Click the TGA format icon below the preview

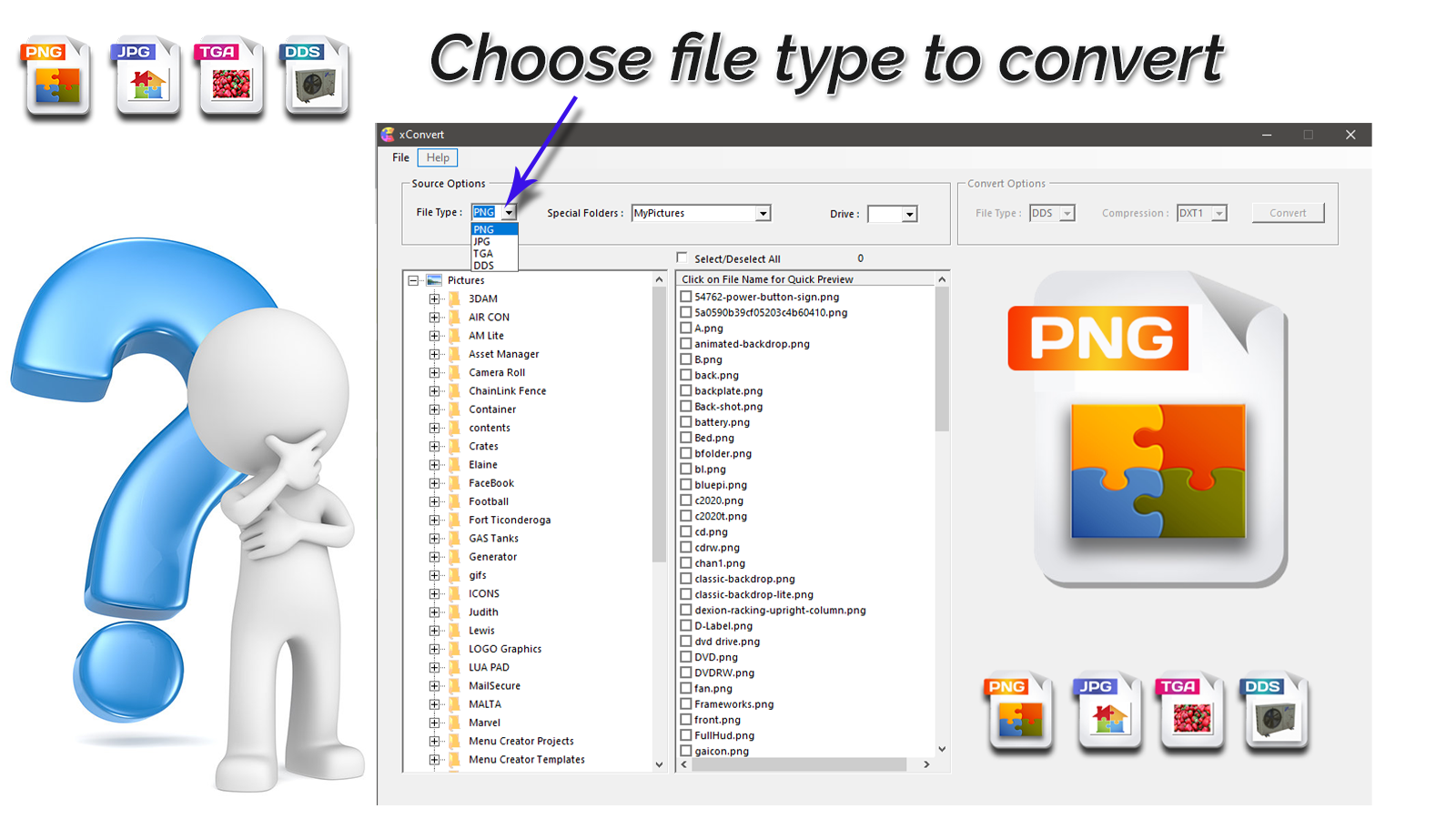tap(1191, 713)
